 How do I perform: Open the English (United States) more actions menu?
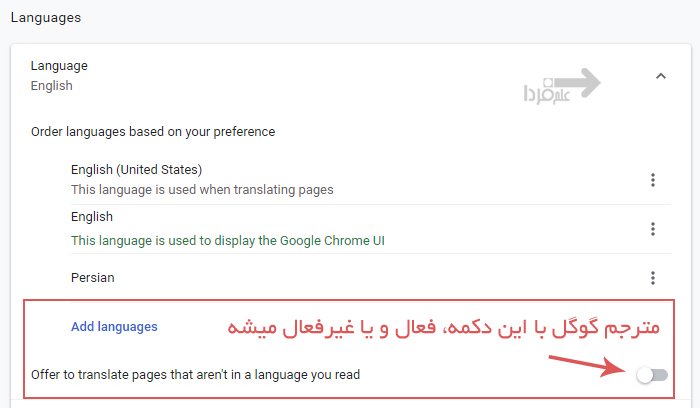[652, 180]
